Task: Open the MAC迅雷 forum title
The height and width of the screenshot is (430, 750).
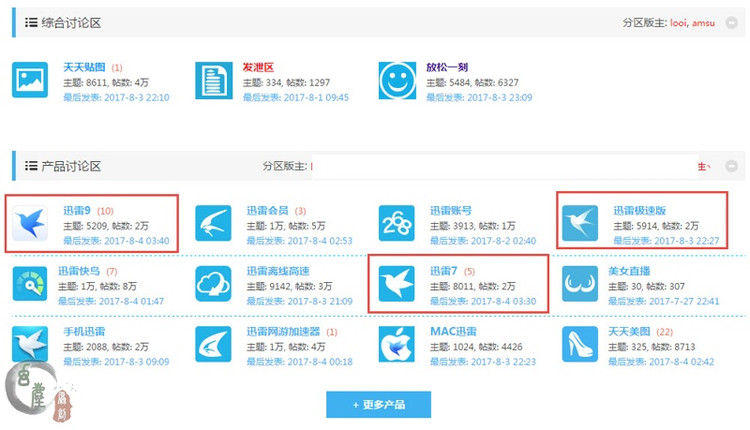Action: [x=453, y=331]
